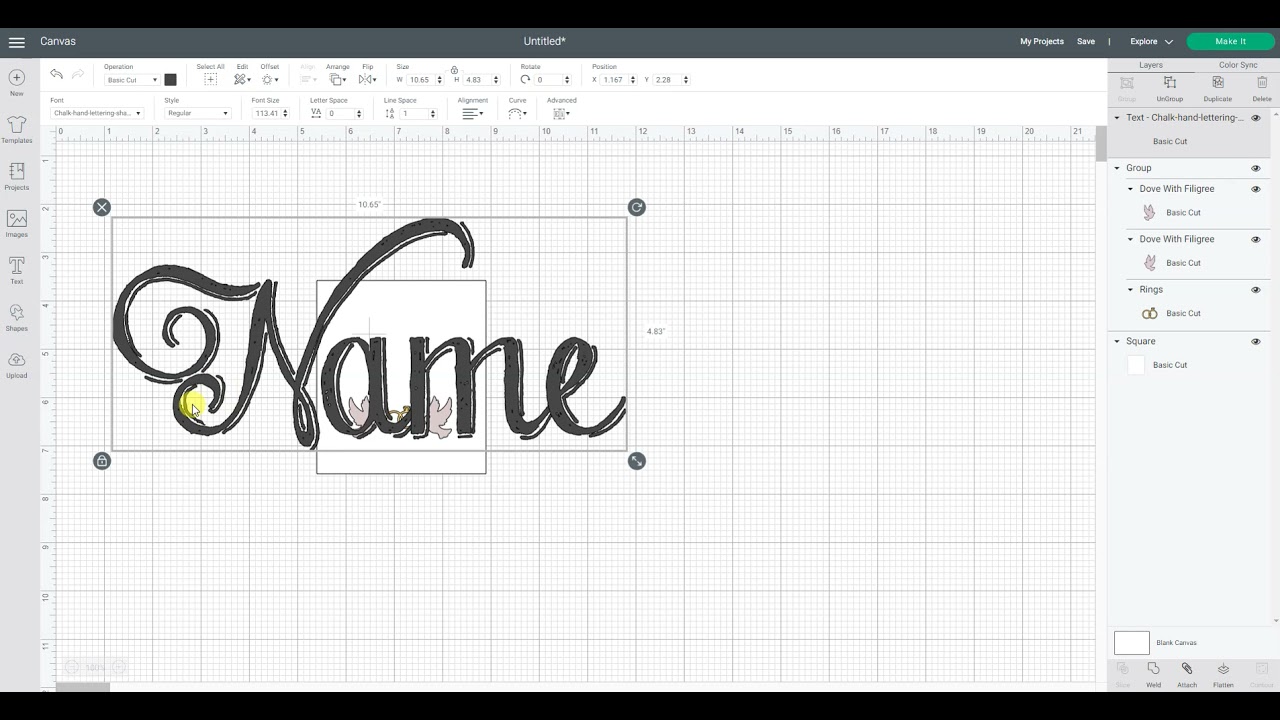Click the rotate handle on selection
The height and width of the screenshot is (720, 1280).
click(x=637, y=207)
